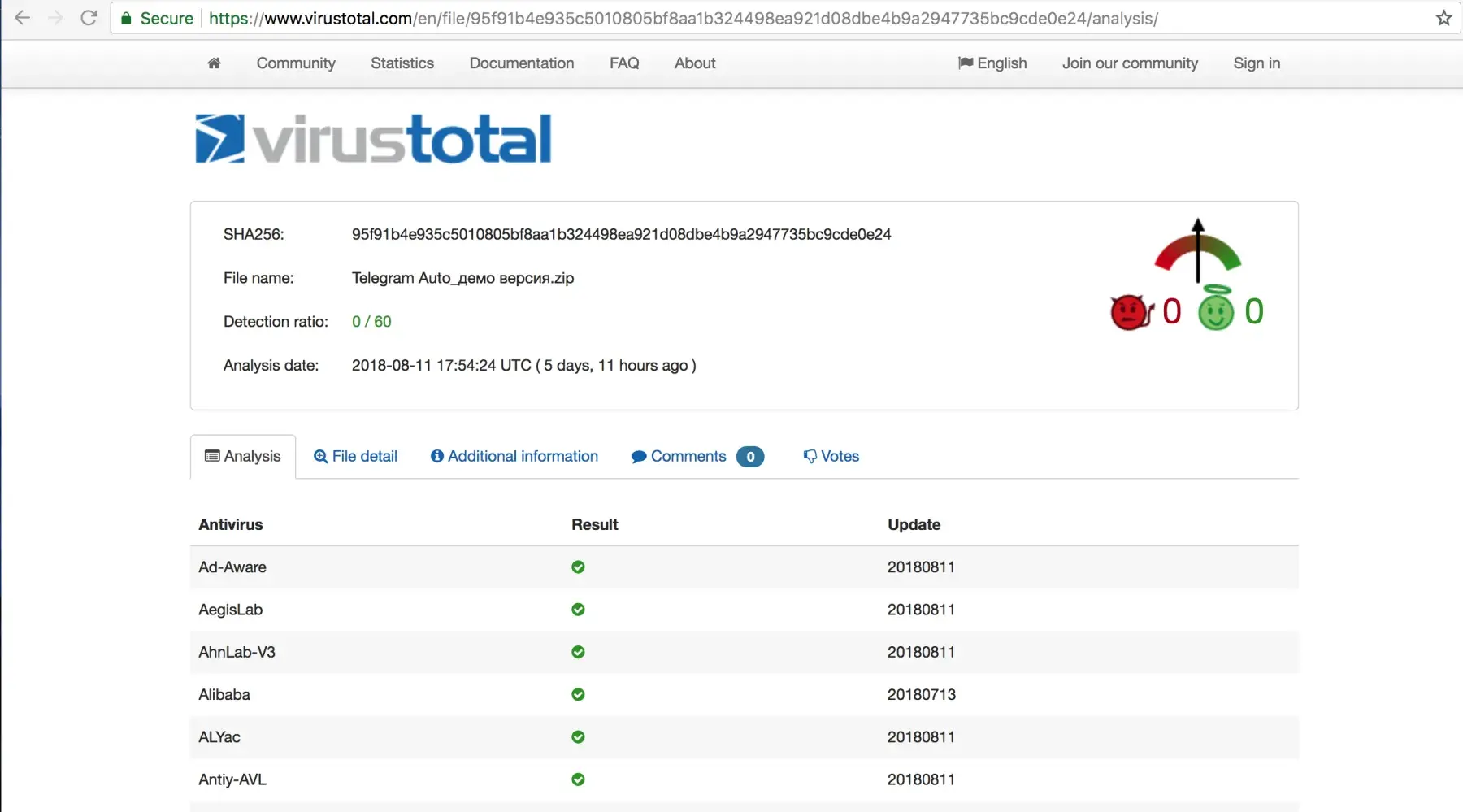Click the Sign in link
Image resolution: width=1463 pixels, height=812 pixels.
(x=1257, y=63)
